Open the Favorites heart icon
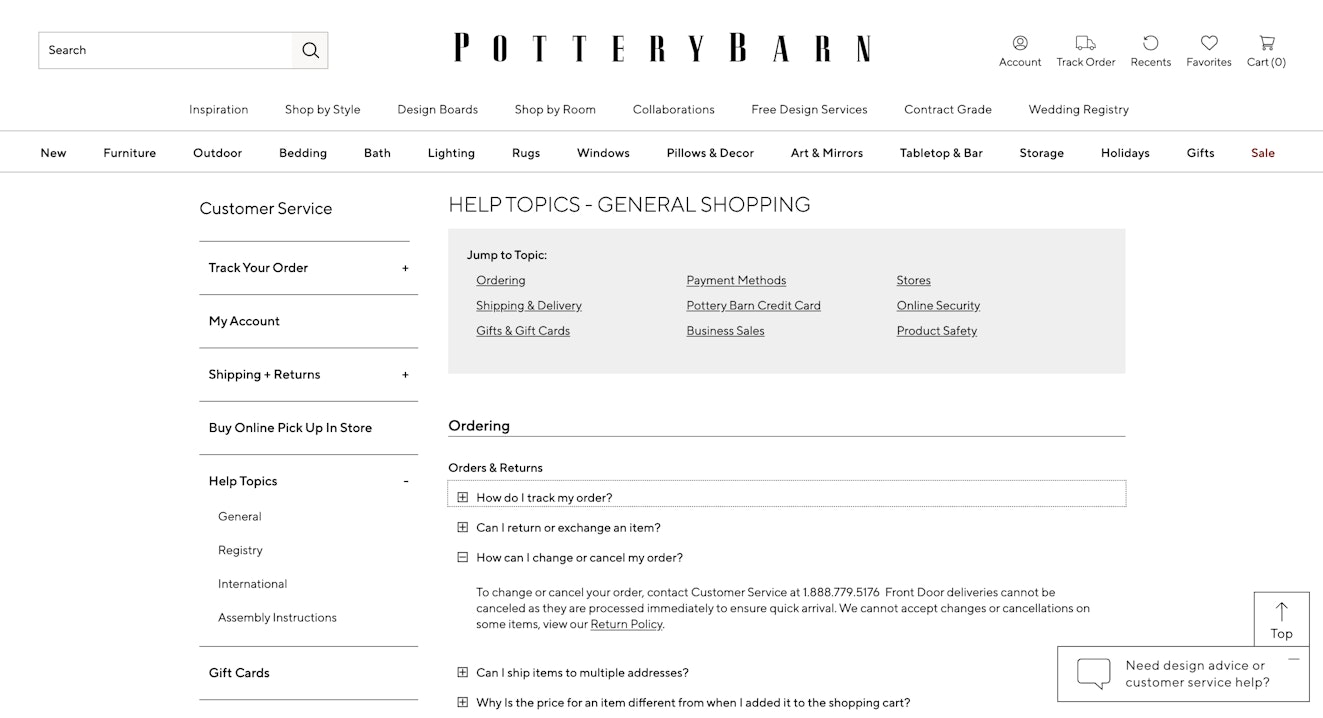This screenshot has height=718, width=1323. pos(1209,43)
